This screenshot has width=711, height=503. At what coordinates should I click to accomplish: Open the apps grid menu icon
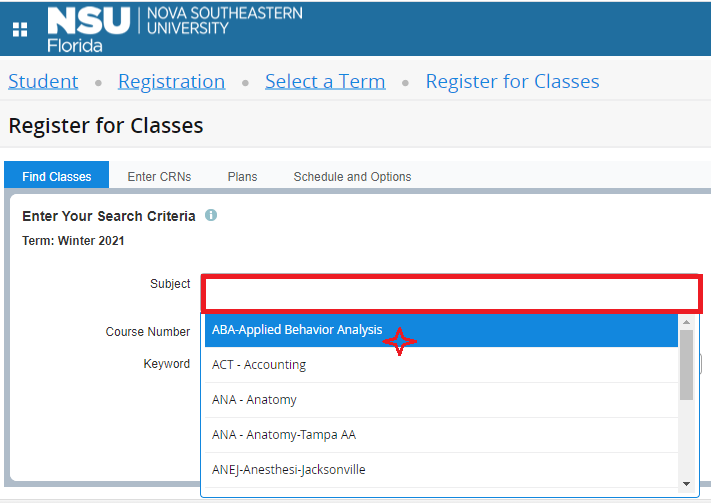[20, 30]
